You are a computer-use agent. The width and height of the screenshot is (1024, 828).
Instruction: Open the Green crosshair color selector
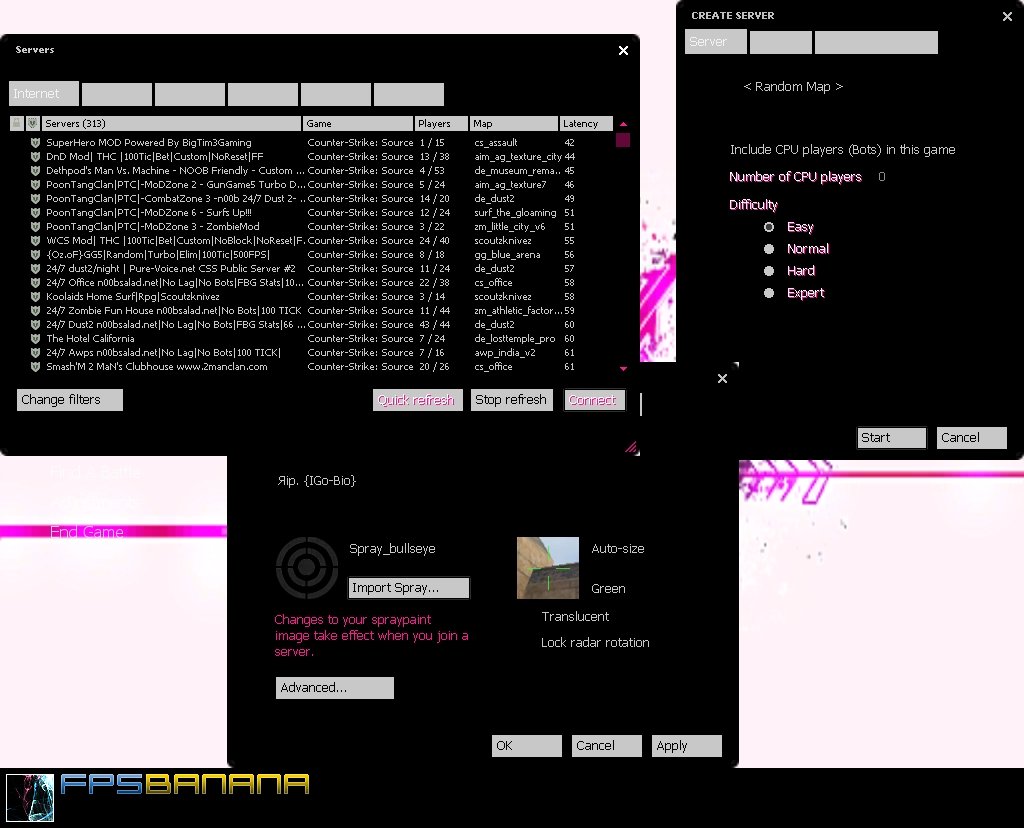coord(608,589)
